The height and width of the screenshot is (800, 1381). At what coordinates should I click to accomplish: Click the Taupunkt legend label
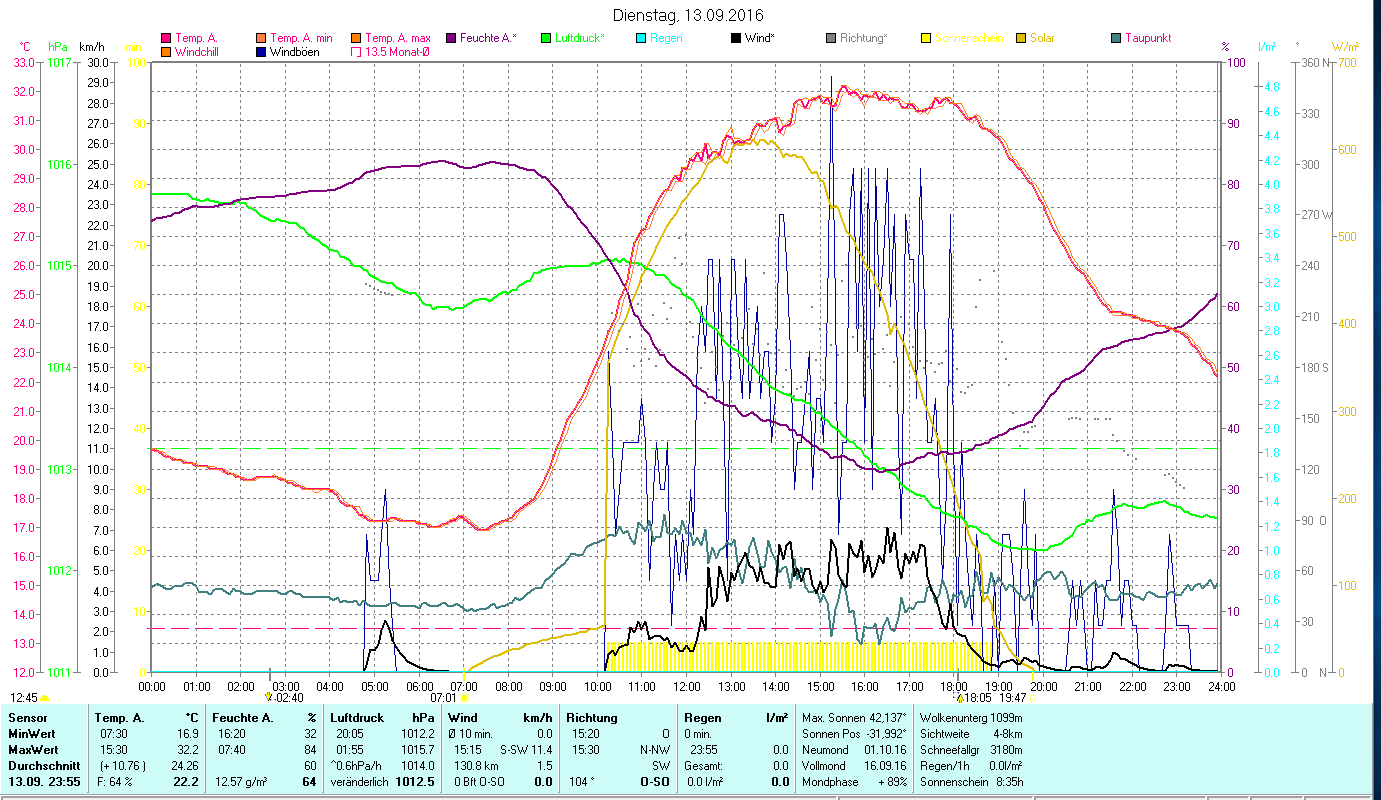1147,38
